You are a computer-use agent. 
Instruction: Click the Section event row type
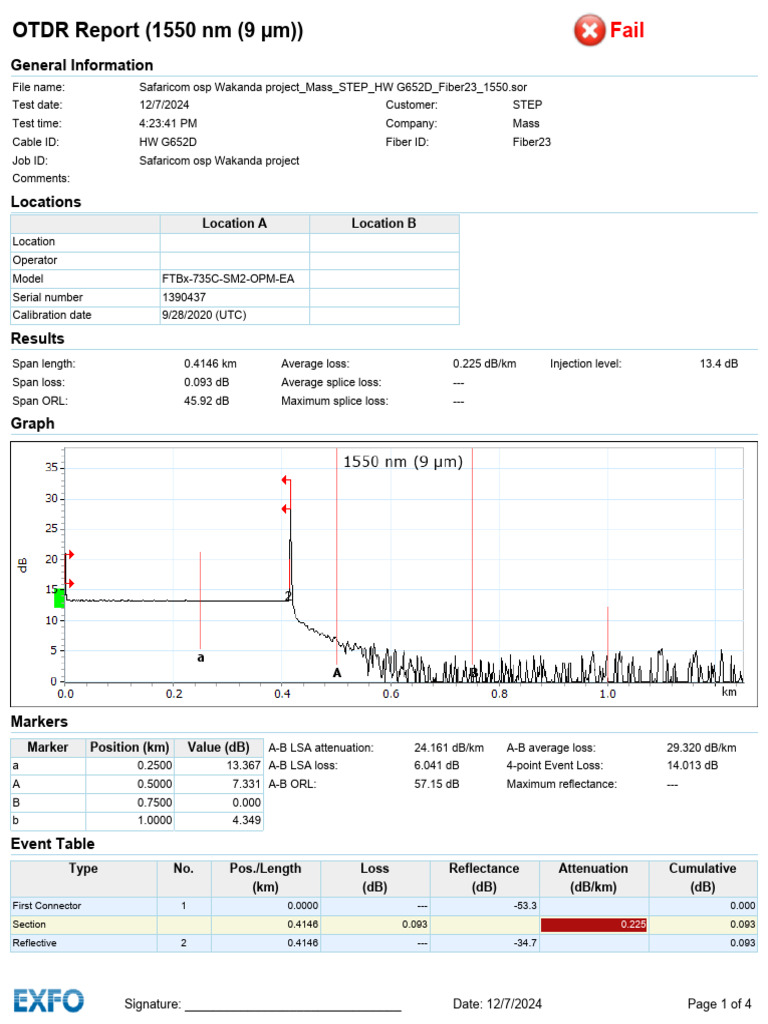pos(29,924)
